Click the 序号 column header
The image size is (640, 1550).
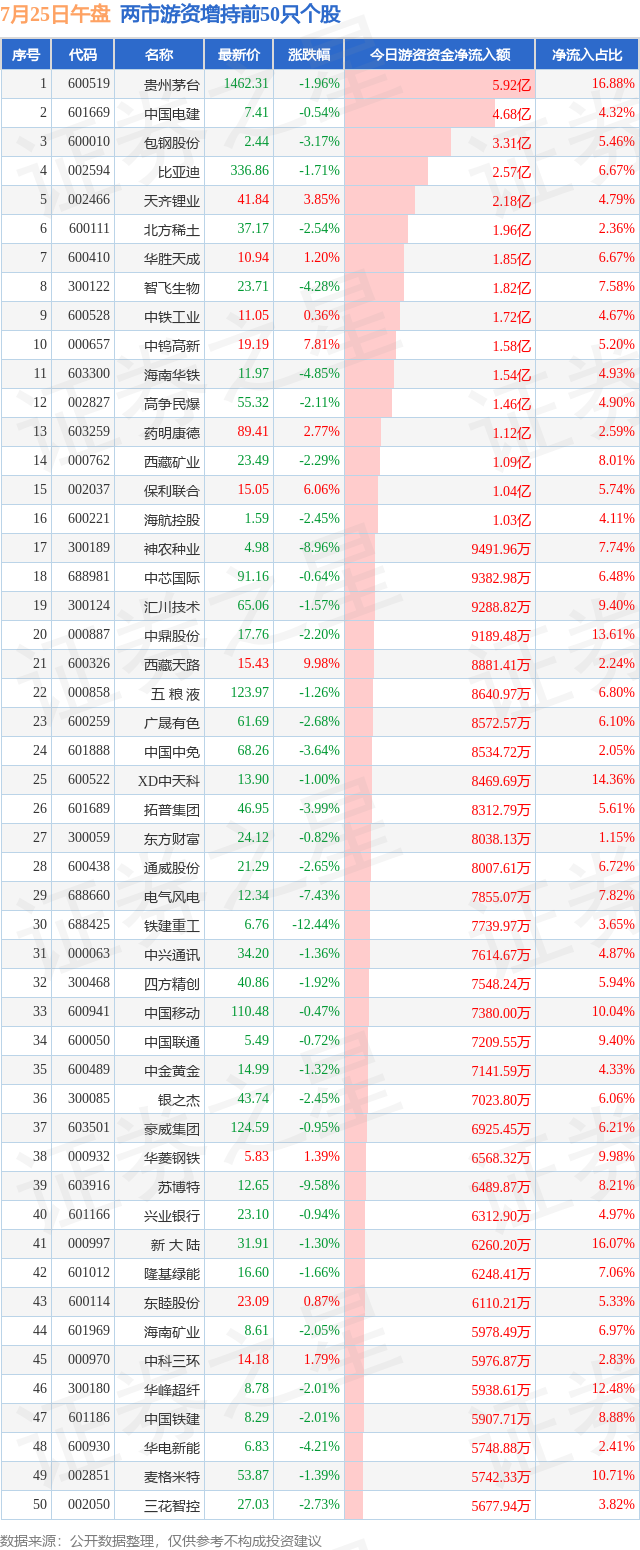(26, 55)
